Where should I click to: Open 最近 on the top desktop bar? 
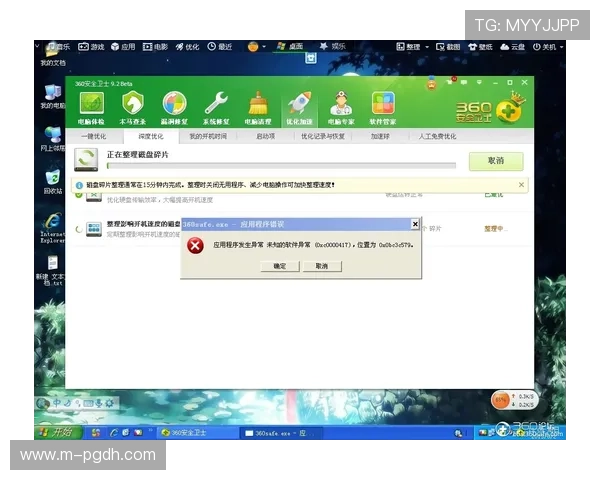pos(220,47)
